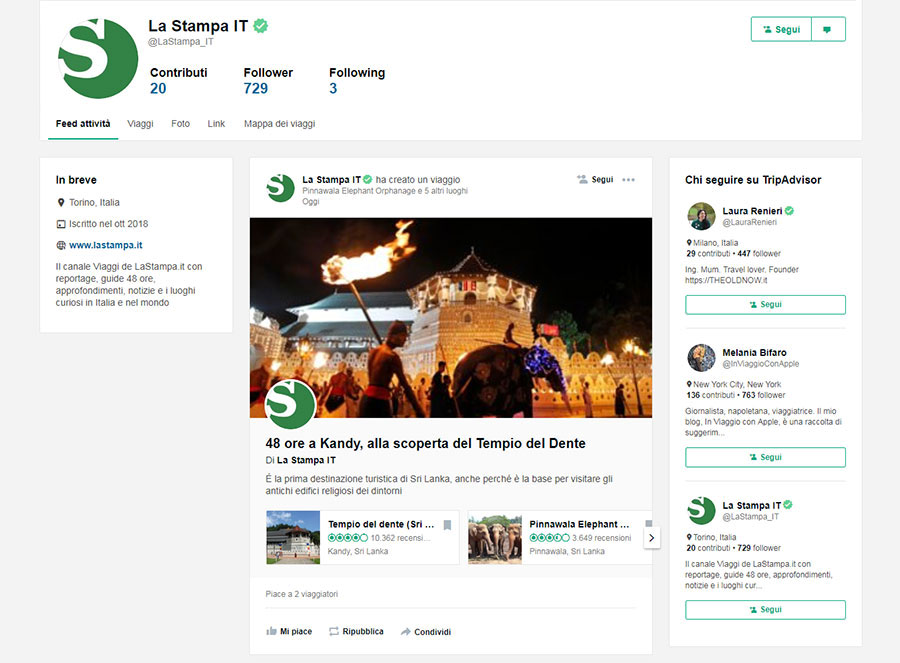Open La Stampa IT avatar in suggestions panel
900x663 pixels.
pos(701,510)
